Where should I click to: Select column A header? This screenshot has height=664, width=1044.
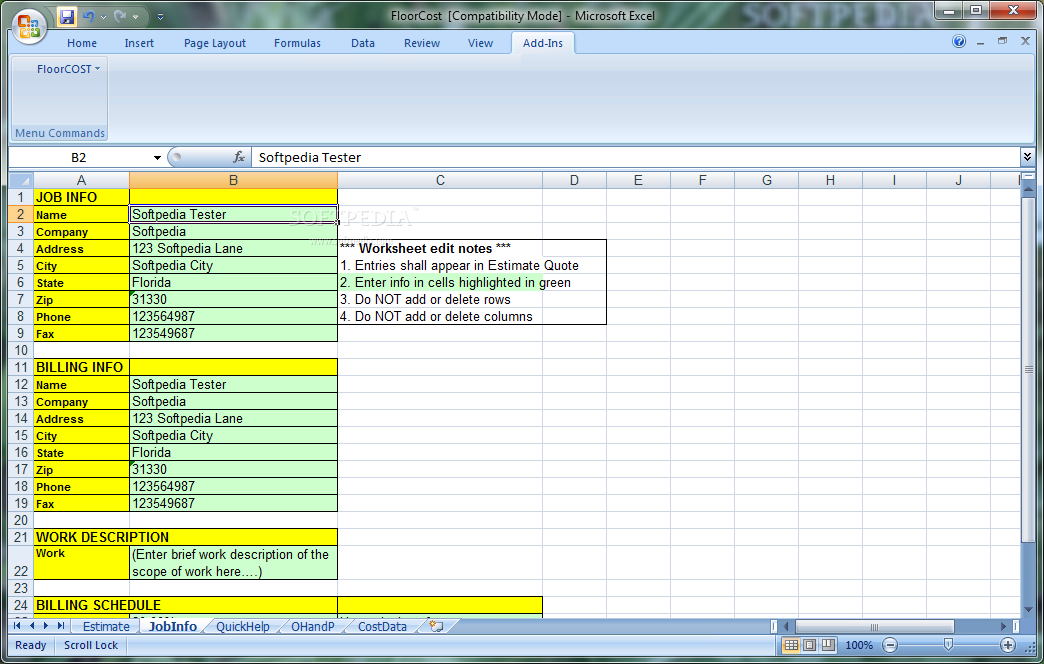[81, 180]
